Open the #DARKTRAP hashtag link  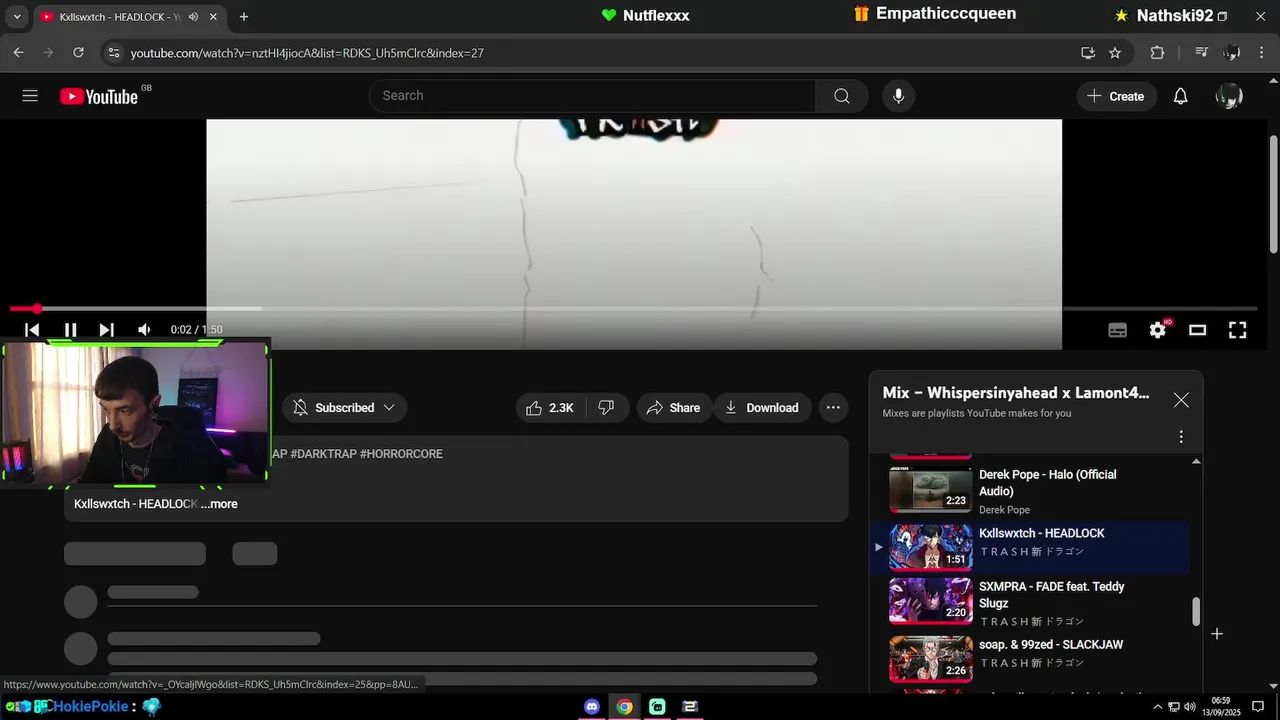point(323,454)
